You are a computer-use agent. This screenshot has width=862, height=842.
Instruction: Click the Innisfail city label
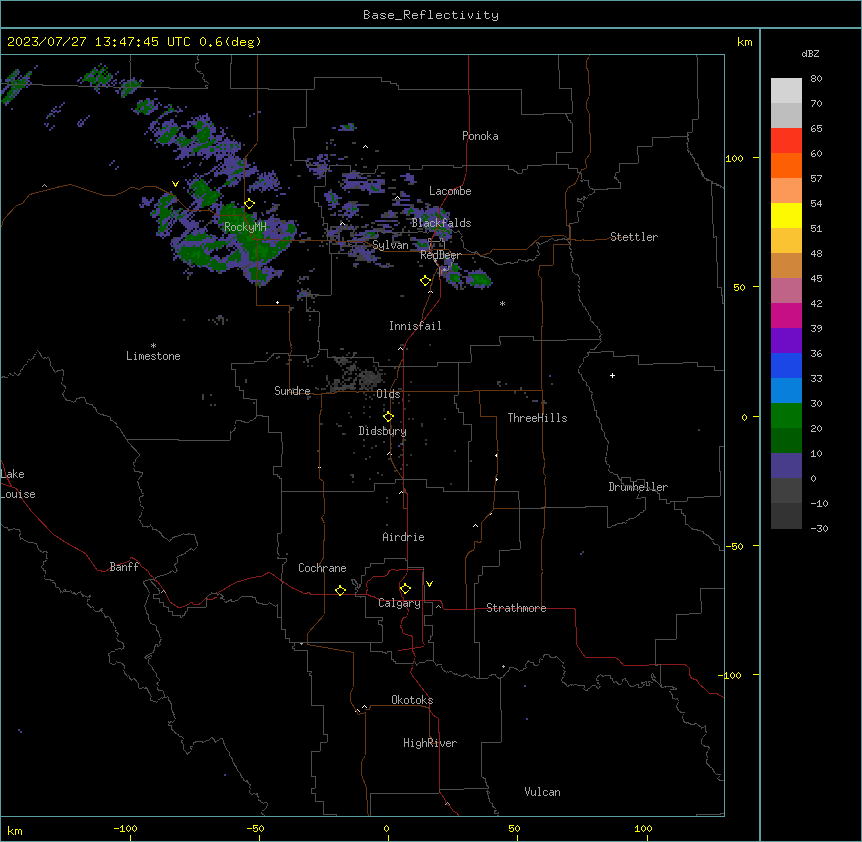tap(415, 326)
